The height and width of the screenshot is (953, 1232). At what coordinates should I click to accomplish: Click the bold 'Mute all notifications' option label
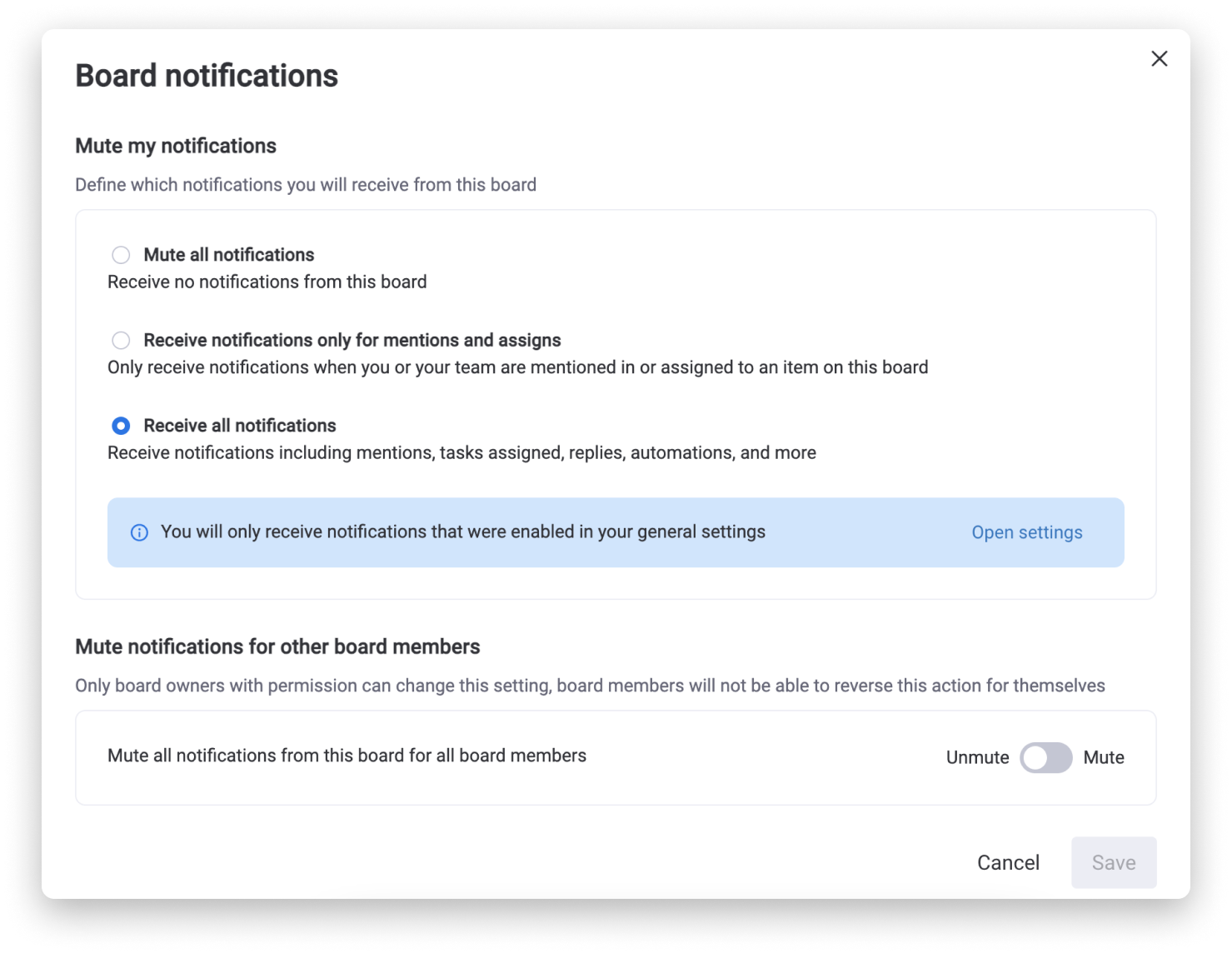click(229, 255)
